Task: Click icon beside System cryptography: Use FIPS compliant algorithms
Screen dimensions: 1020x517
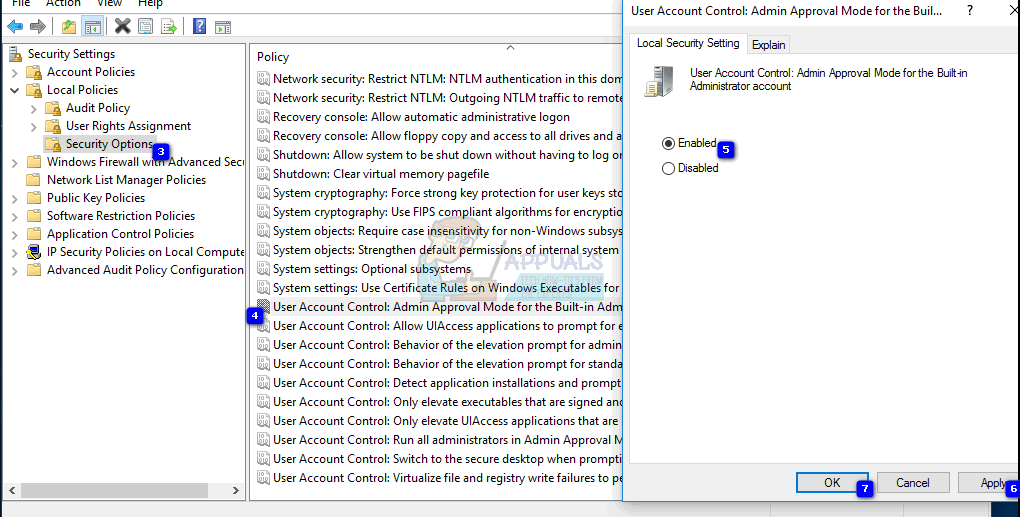Action: click(263, 212)
